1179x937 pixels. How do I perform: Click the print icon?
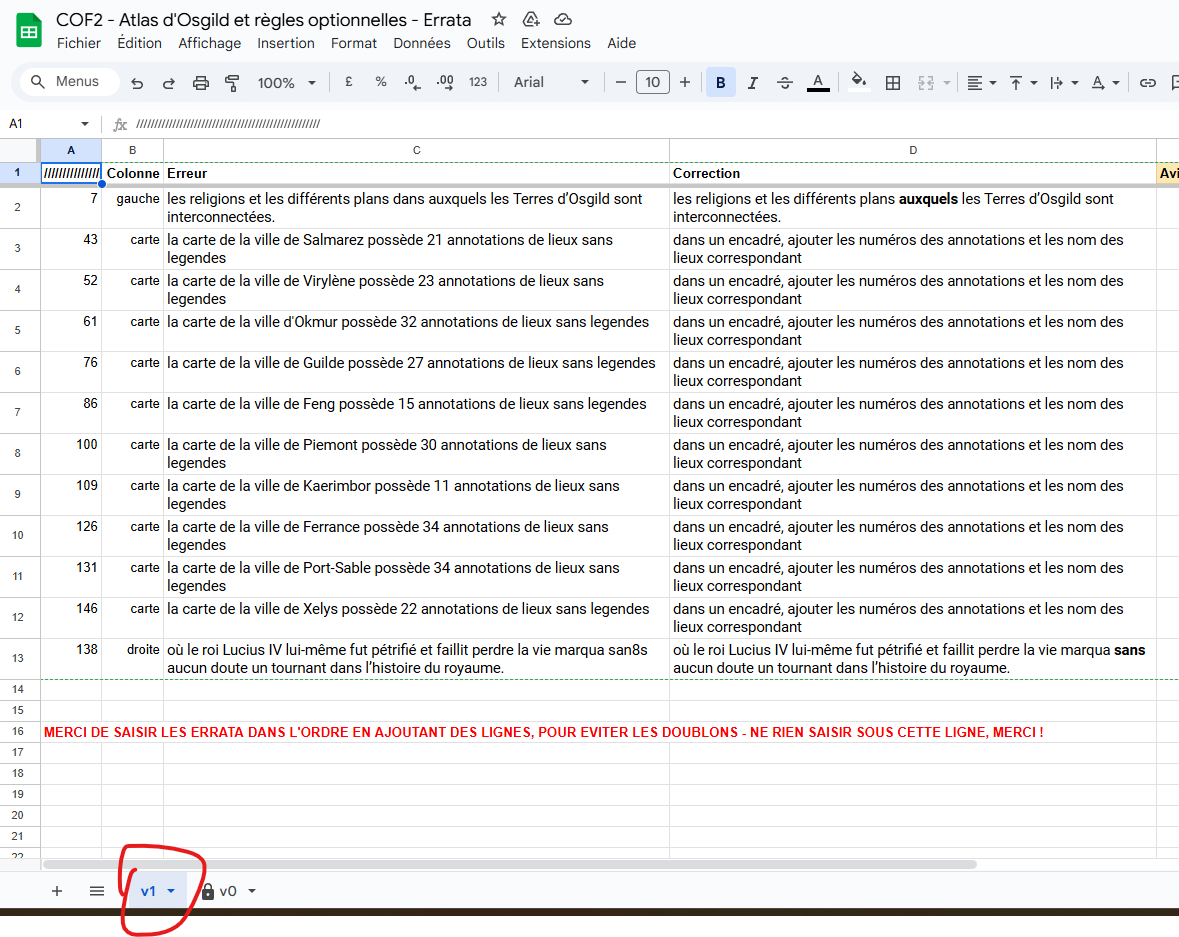[x=201, y=83]
